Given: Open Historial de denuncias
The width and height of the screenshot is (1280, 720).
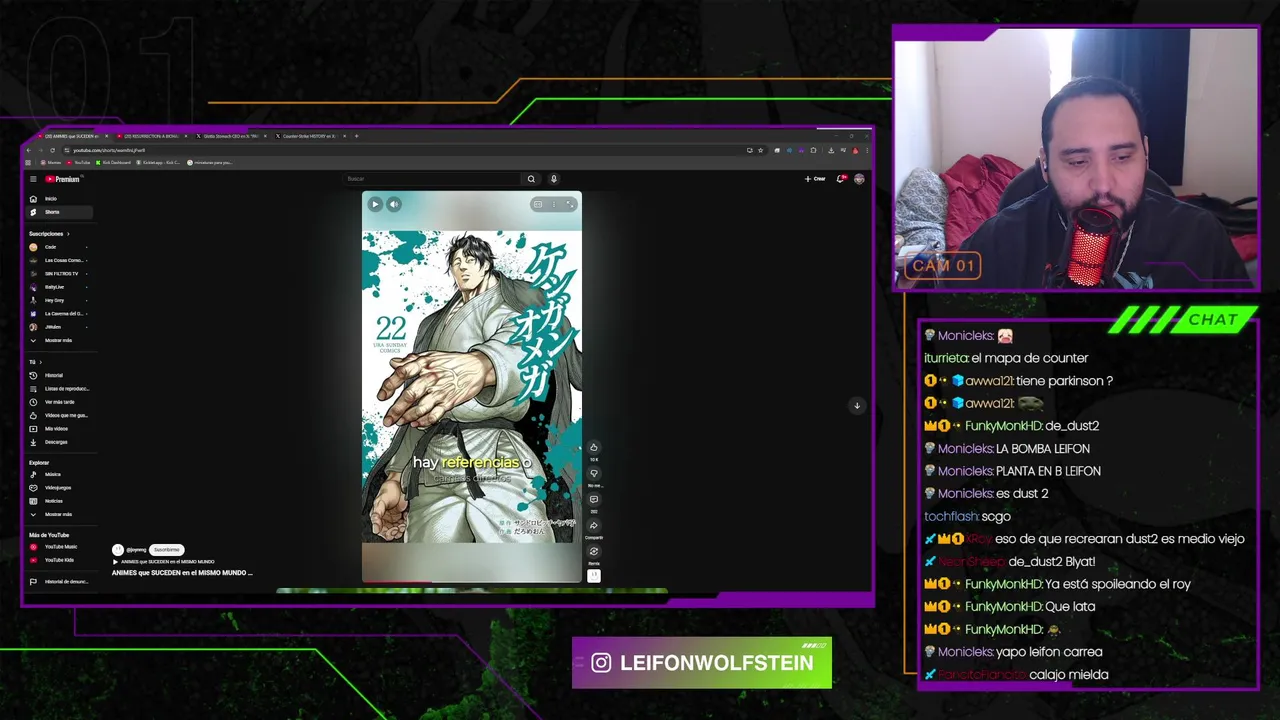Looking at the screenshot, I should pyautogui.click(x=59, y=581).
